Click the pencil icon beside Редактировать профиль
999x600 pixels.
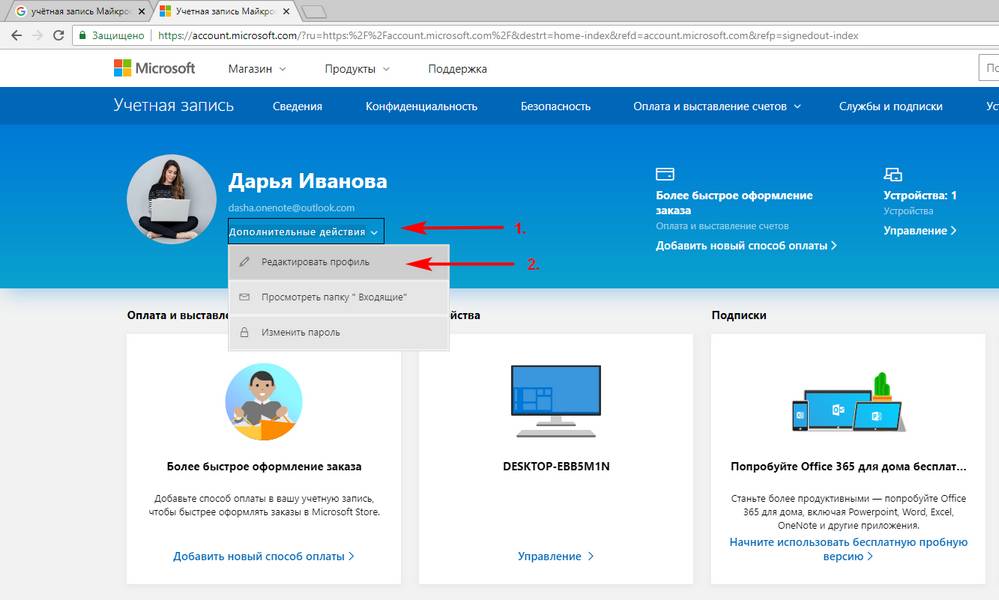pyautogui.click(x=244, y=262)
